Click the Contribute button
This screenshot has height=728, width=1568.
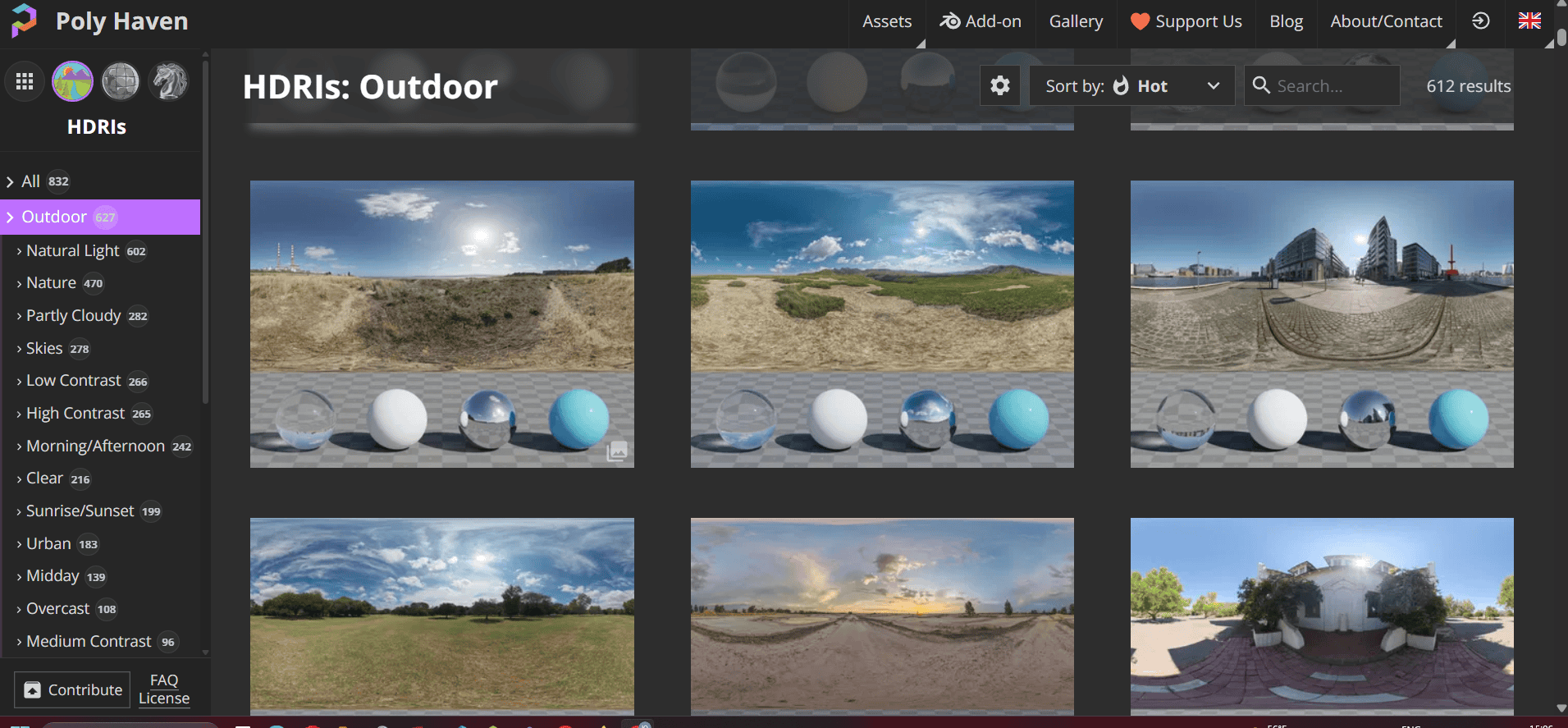pyautogui.click(x=72, y=690)
